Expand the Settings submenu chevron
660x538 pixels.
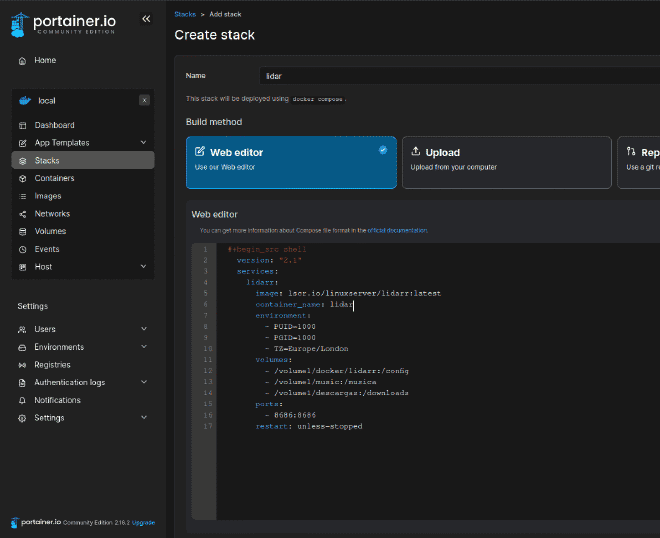pos(144,417)
